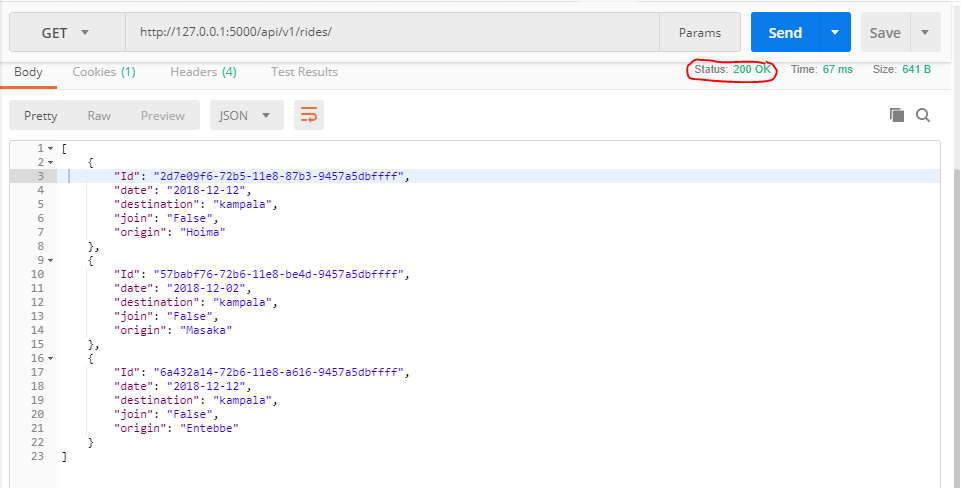Click the origin value "Masaka"

206,330
